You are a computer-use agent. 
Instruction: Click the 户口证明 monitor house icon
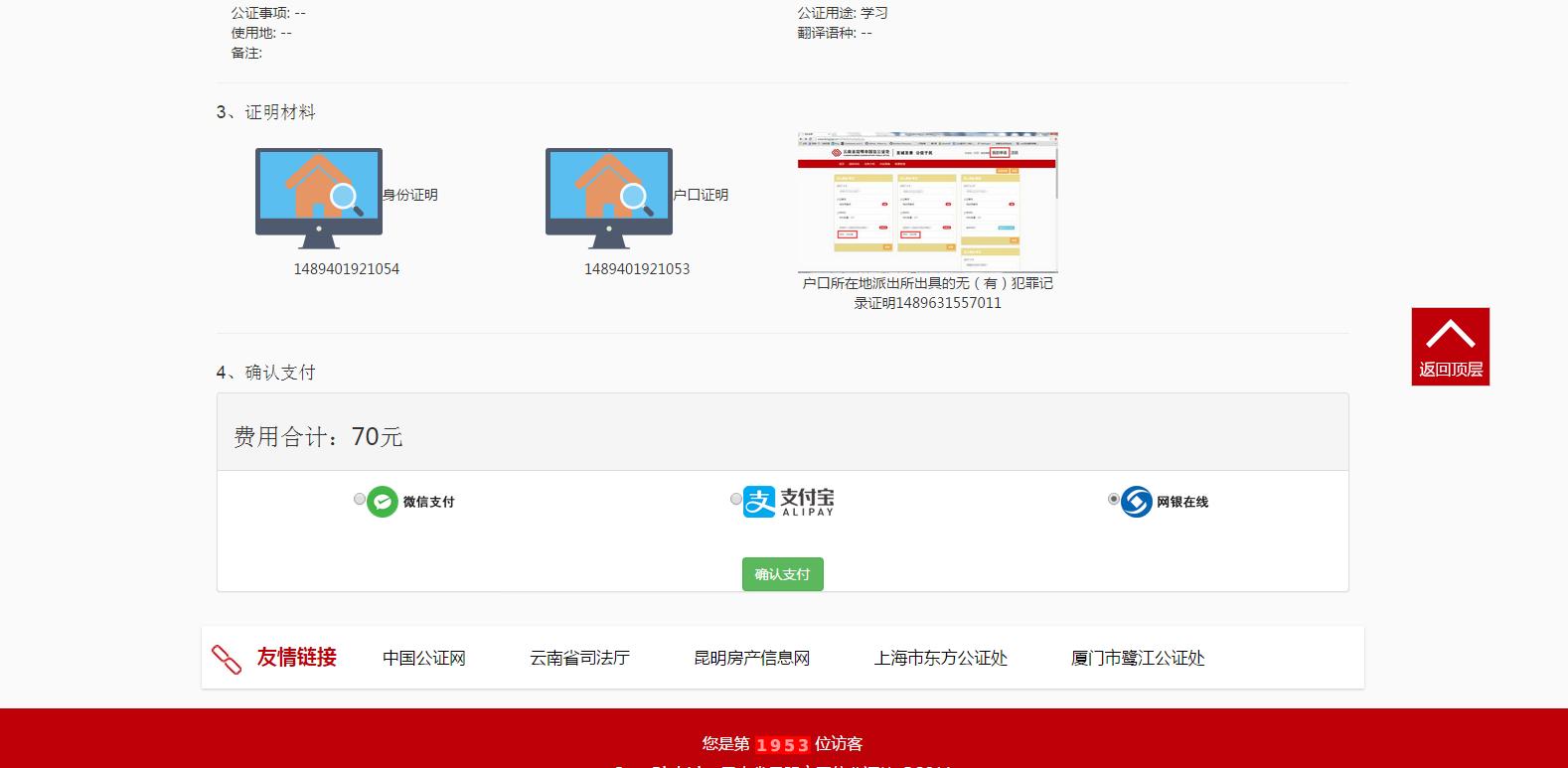pyautogui.click(x=608, y=198)
